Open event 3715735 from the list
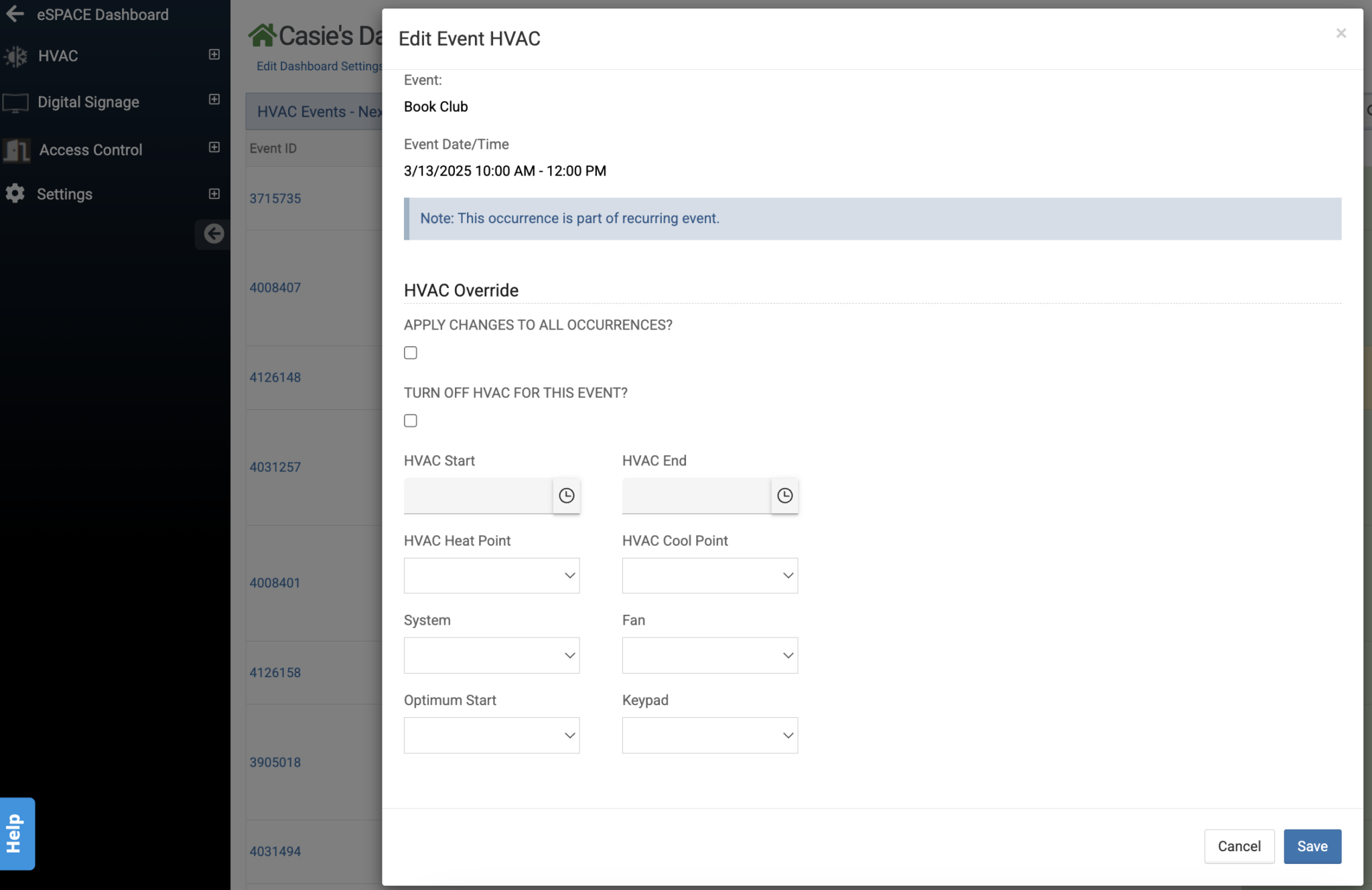 tap(275, 198)
